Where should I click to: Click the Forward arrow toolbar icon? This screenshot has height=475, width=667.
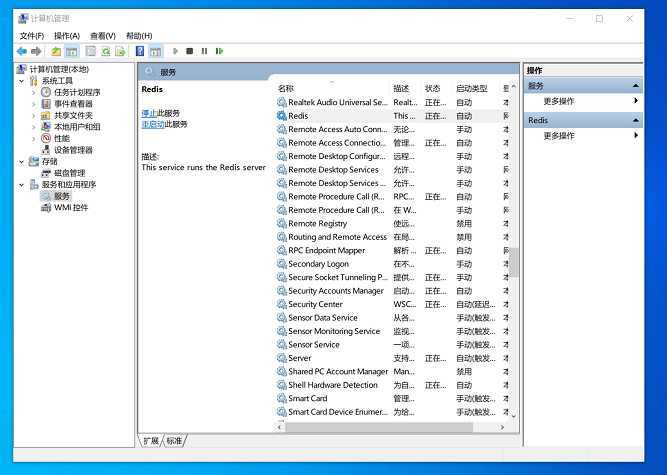(x=36, y=51)
